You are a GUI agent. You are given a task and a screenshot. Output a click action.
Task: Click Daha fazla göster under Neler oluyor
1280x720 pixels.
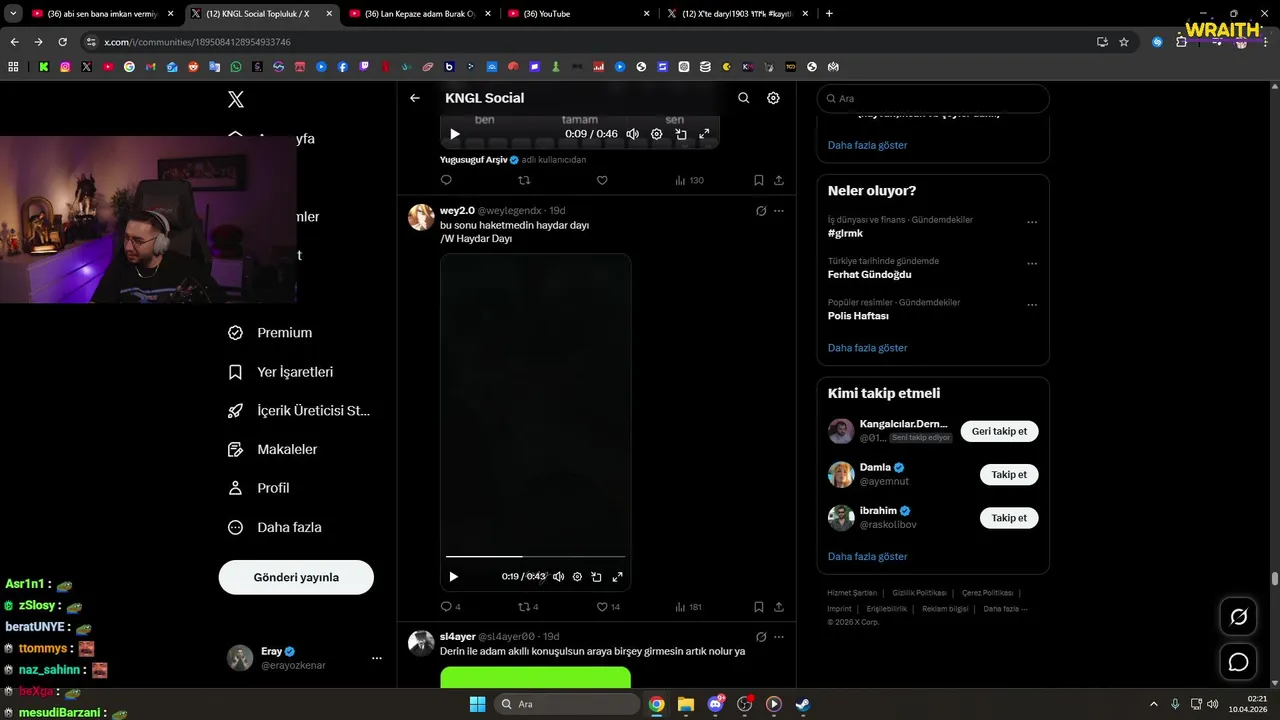[867, 348]
